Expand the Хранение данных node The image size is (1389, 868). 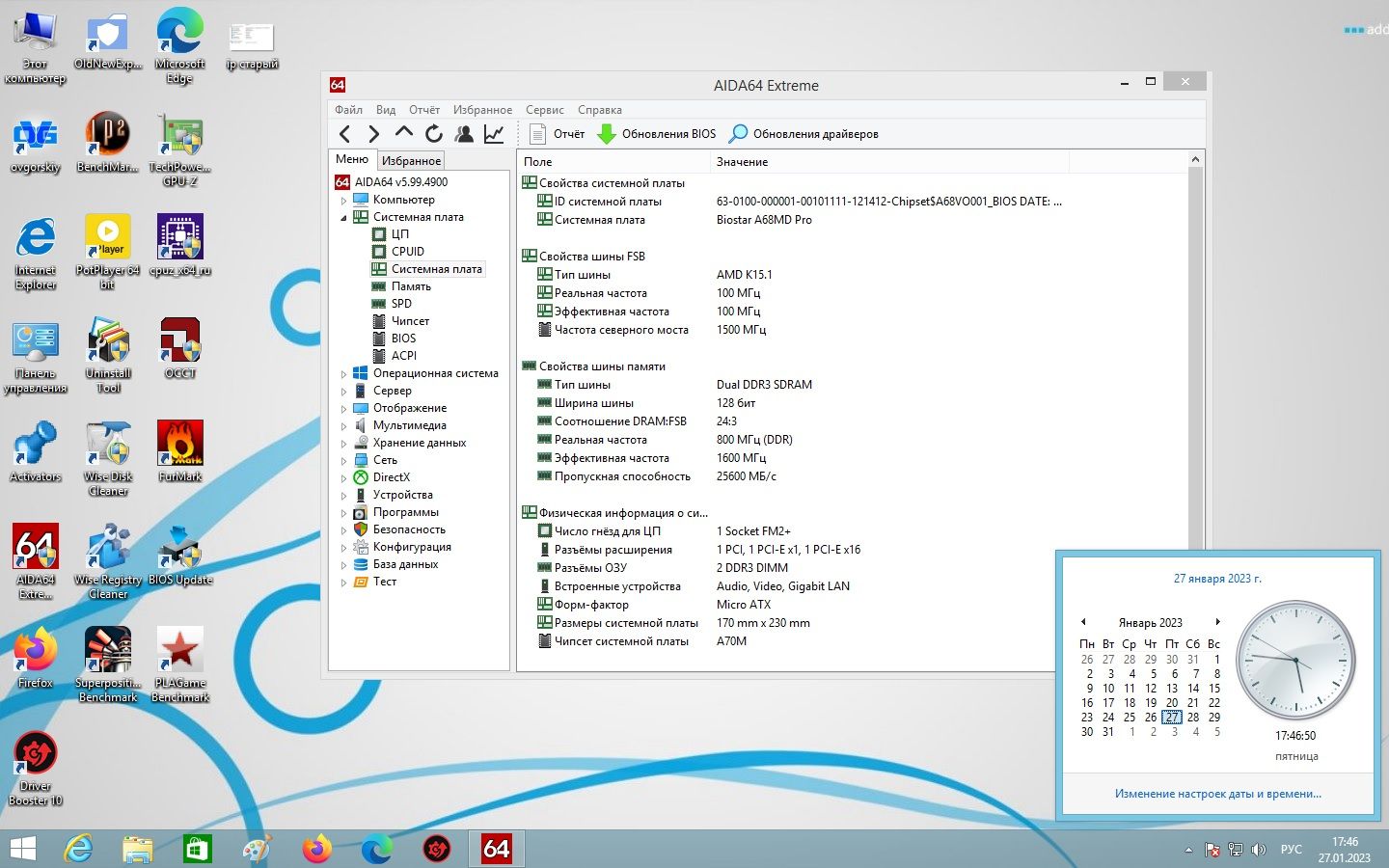(x=343, y=444)
